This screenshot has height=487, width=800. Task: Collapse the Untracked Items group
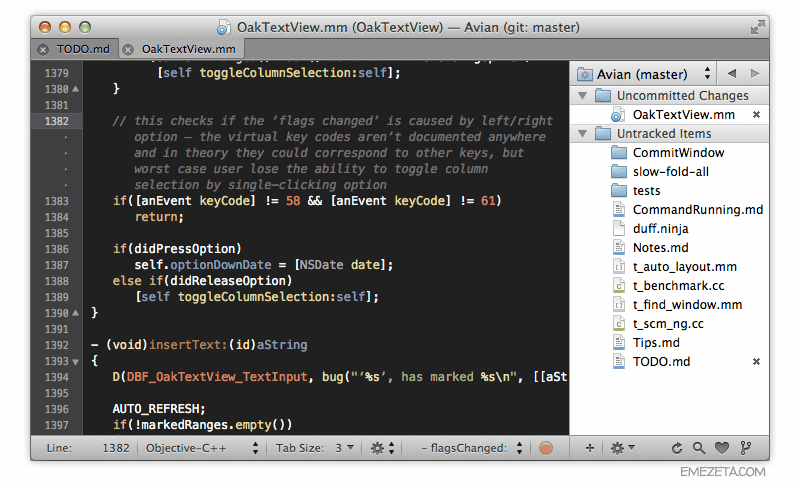pos(582,134)
